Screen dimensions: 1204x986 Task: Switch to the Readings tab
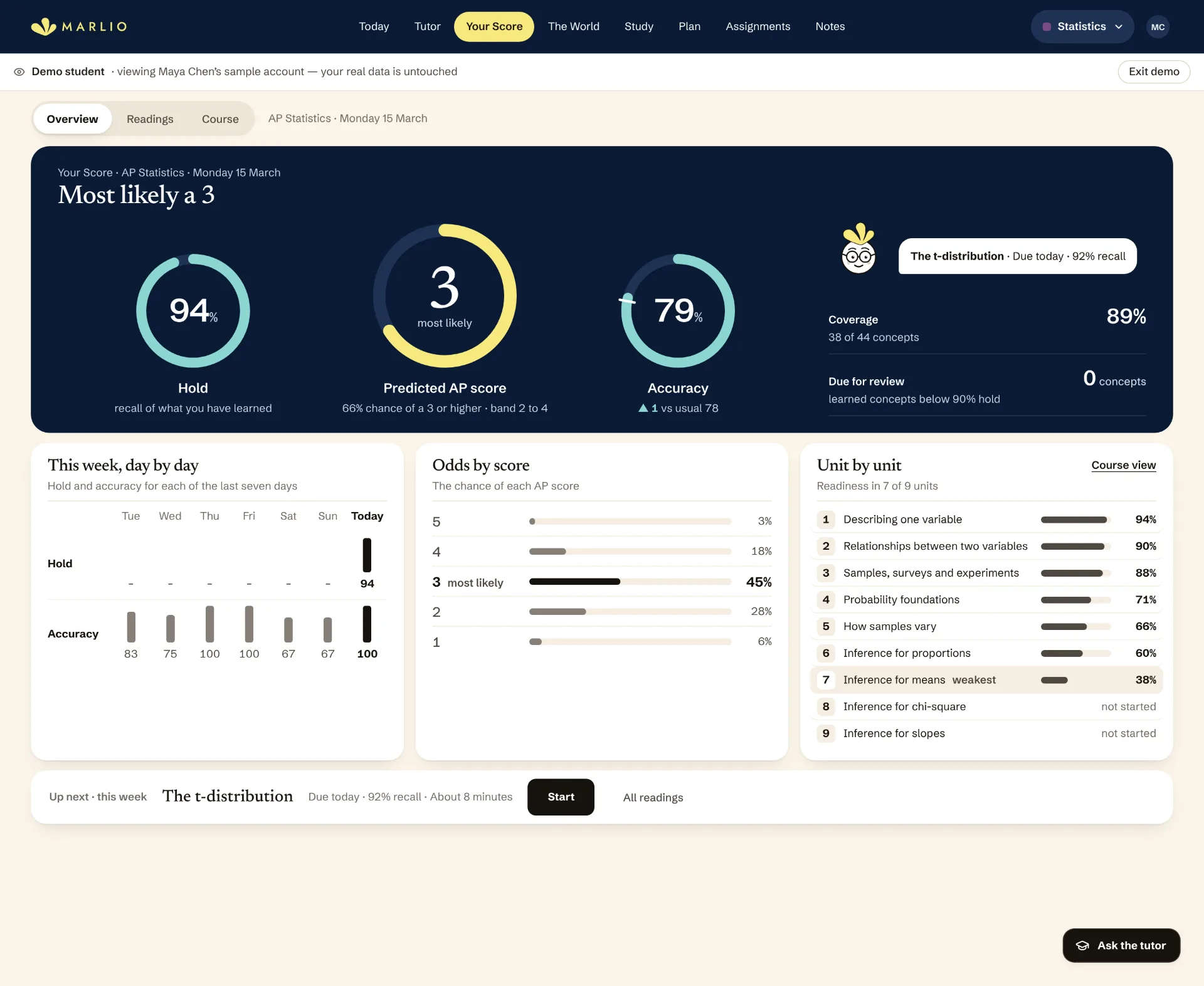(150, 119)
